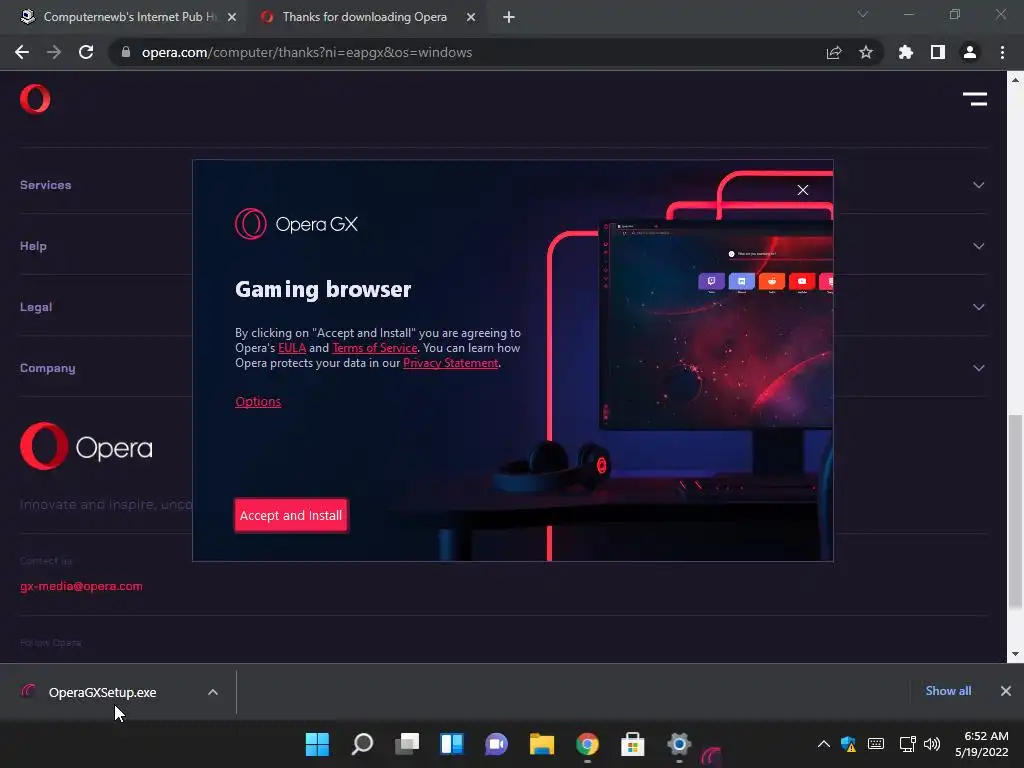Screen dimensions: 1024x768
Task: Click the page vertical scrollbar thumb
Action: 1015,513
